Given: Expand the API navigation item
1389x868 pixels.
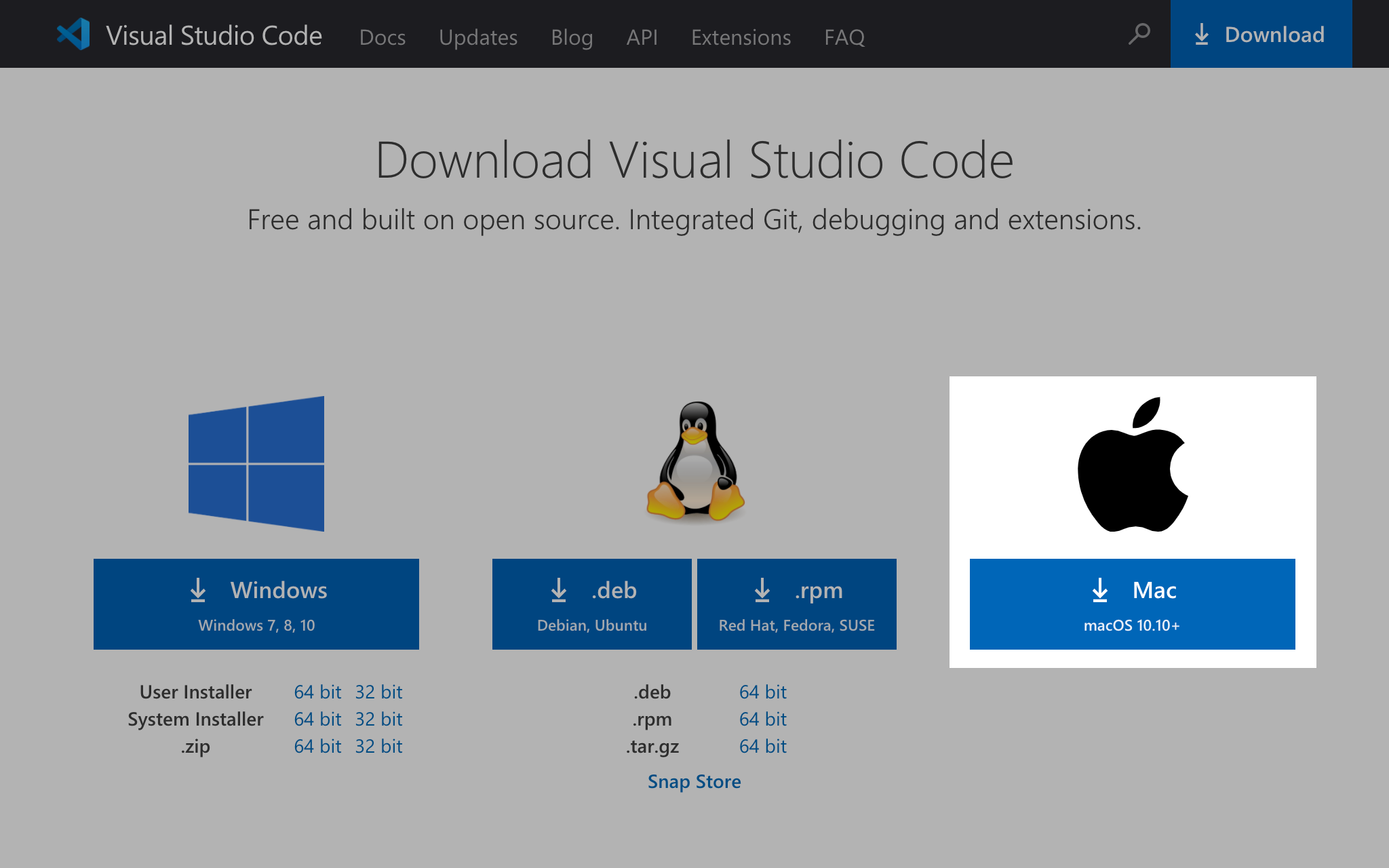Looking at the screenshot, I should tap(642, 36).
